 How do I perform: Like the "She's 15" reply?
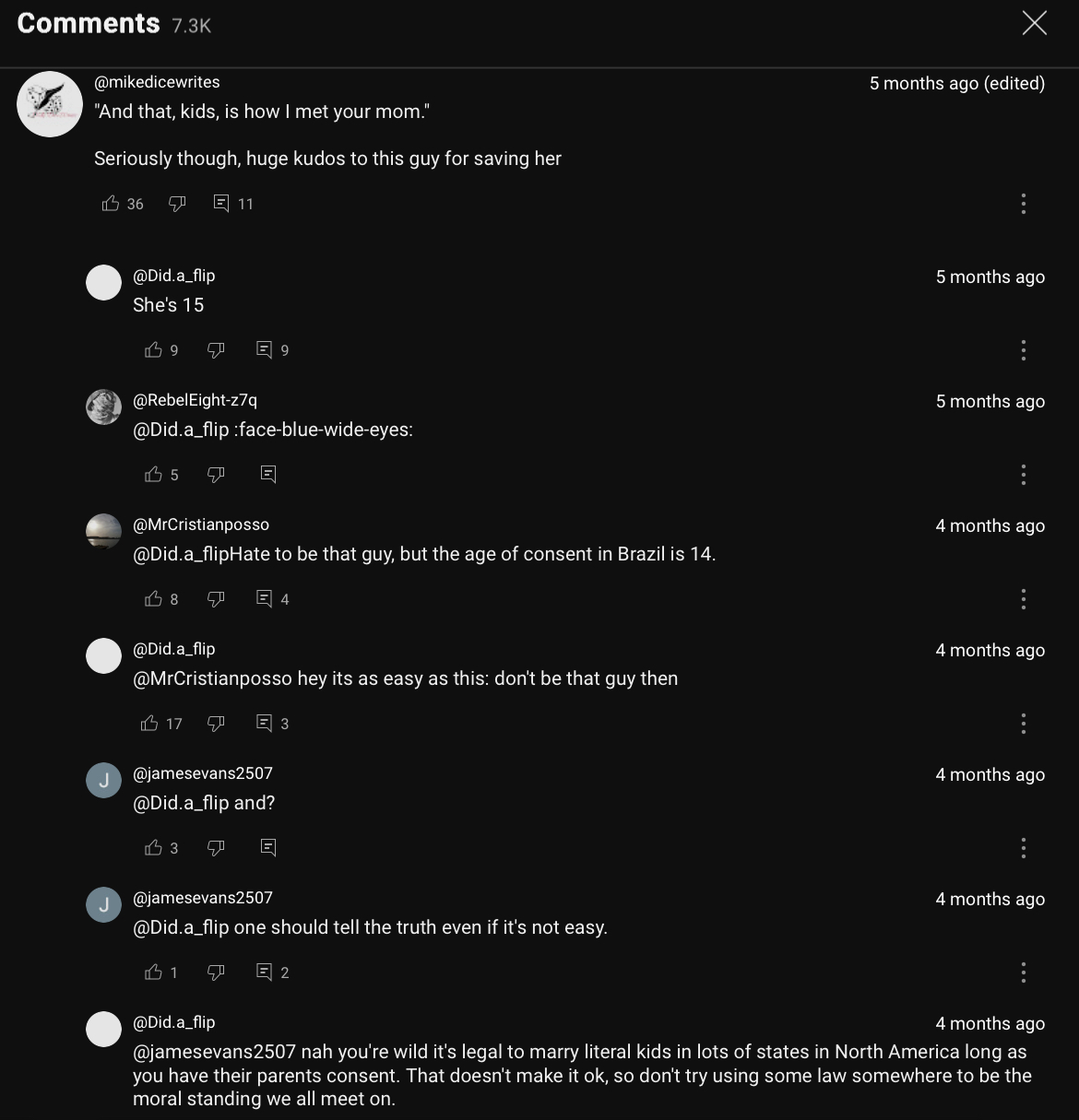pos(153,350)
